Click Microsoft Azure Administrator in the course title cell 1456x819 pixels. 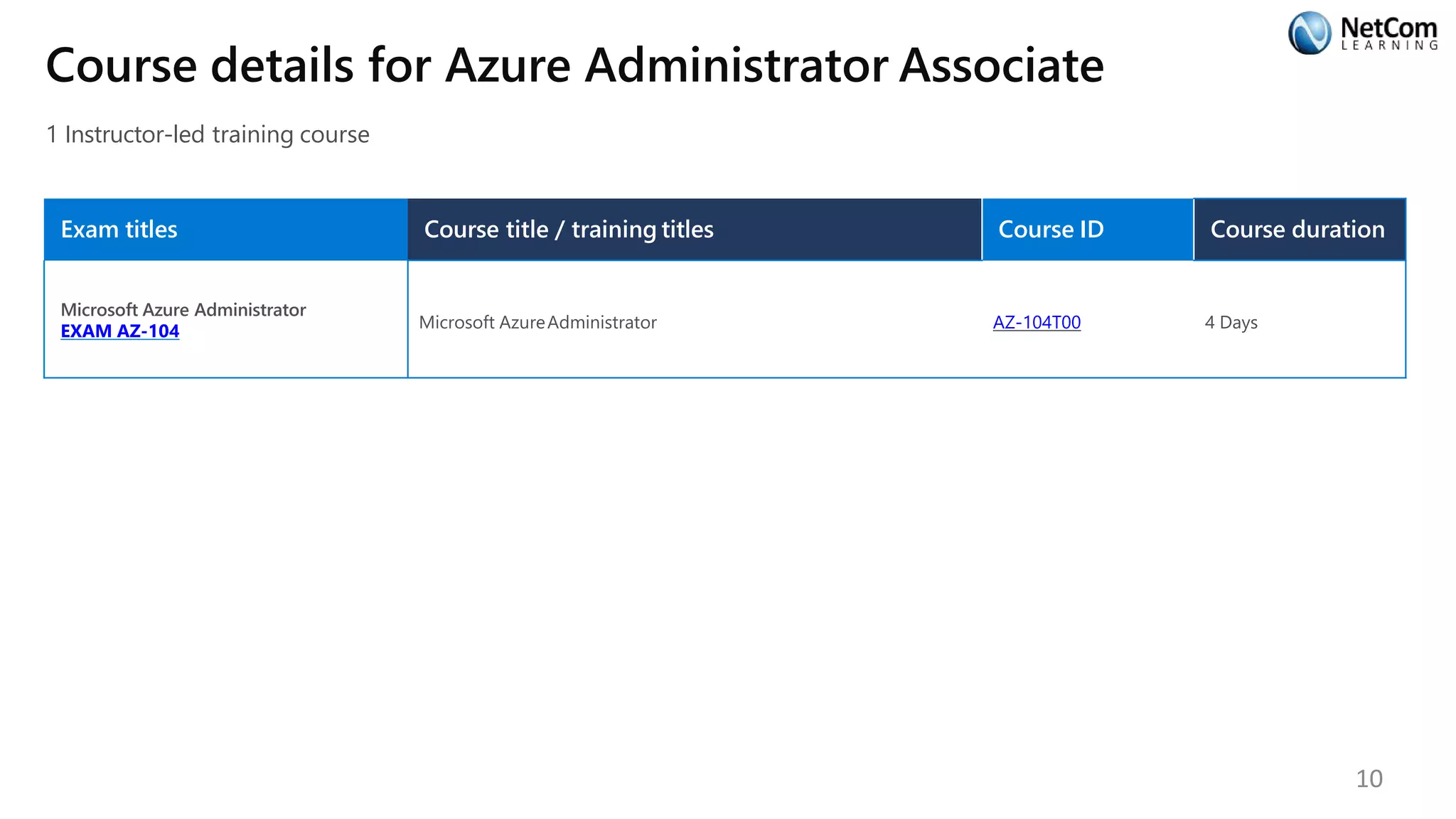[537, 323]
